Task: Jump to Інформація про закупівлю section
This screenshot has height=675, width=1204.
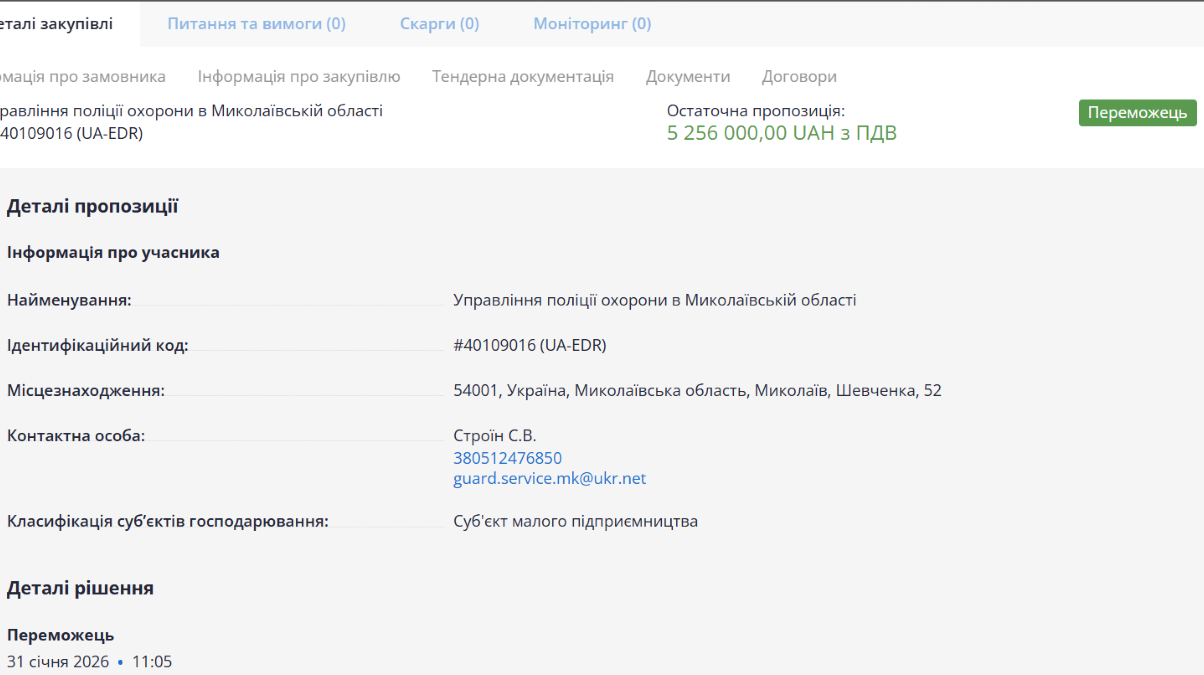Action: point(299,76)
